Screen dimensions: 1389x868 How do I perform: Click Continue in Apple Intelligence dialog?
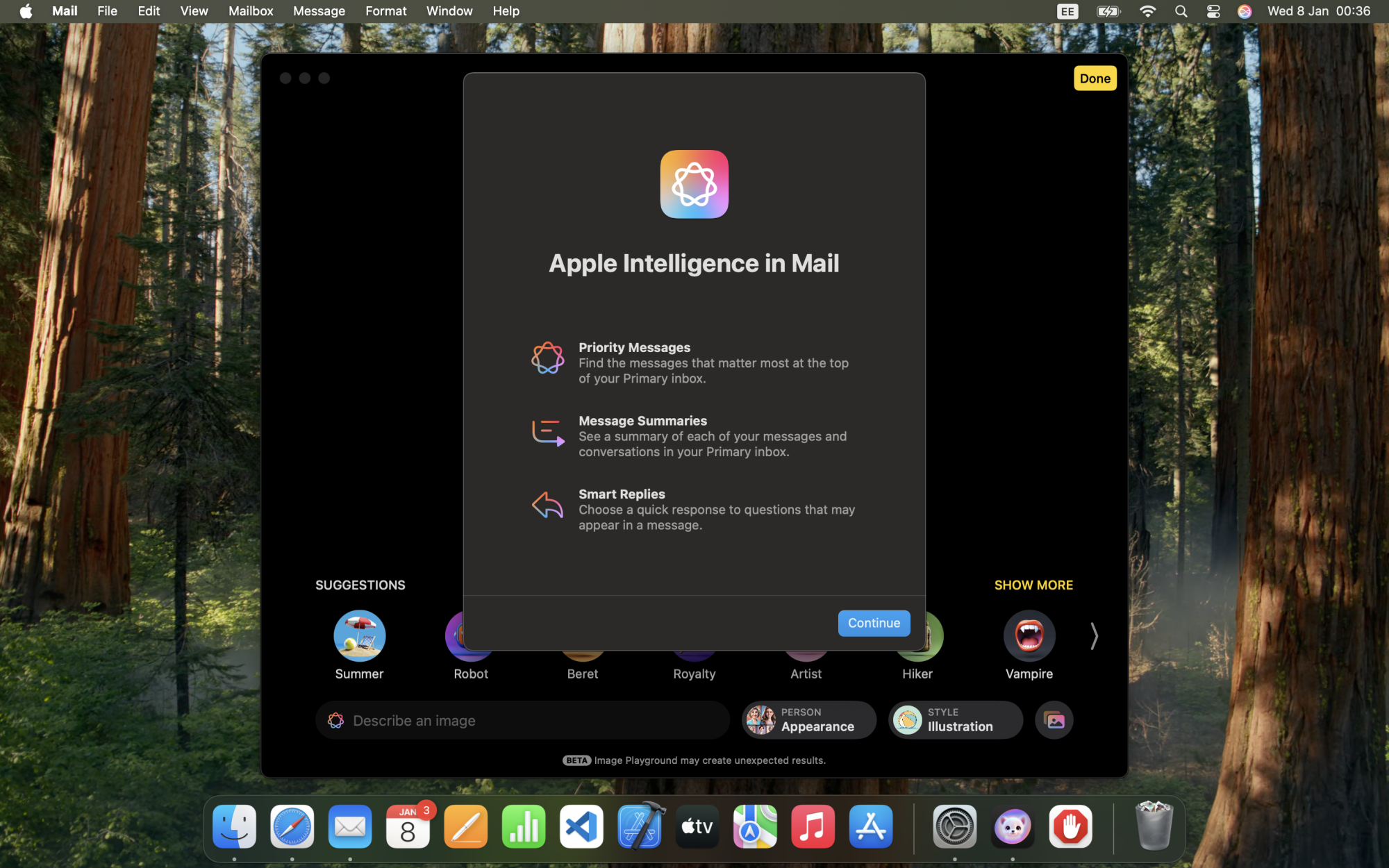point(874,623)
